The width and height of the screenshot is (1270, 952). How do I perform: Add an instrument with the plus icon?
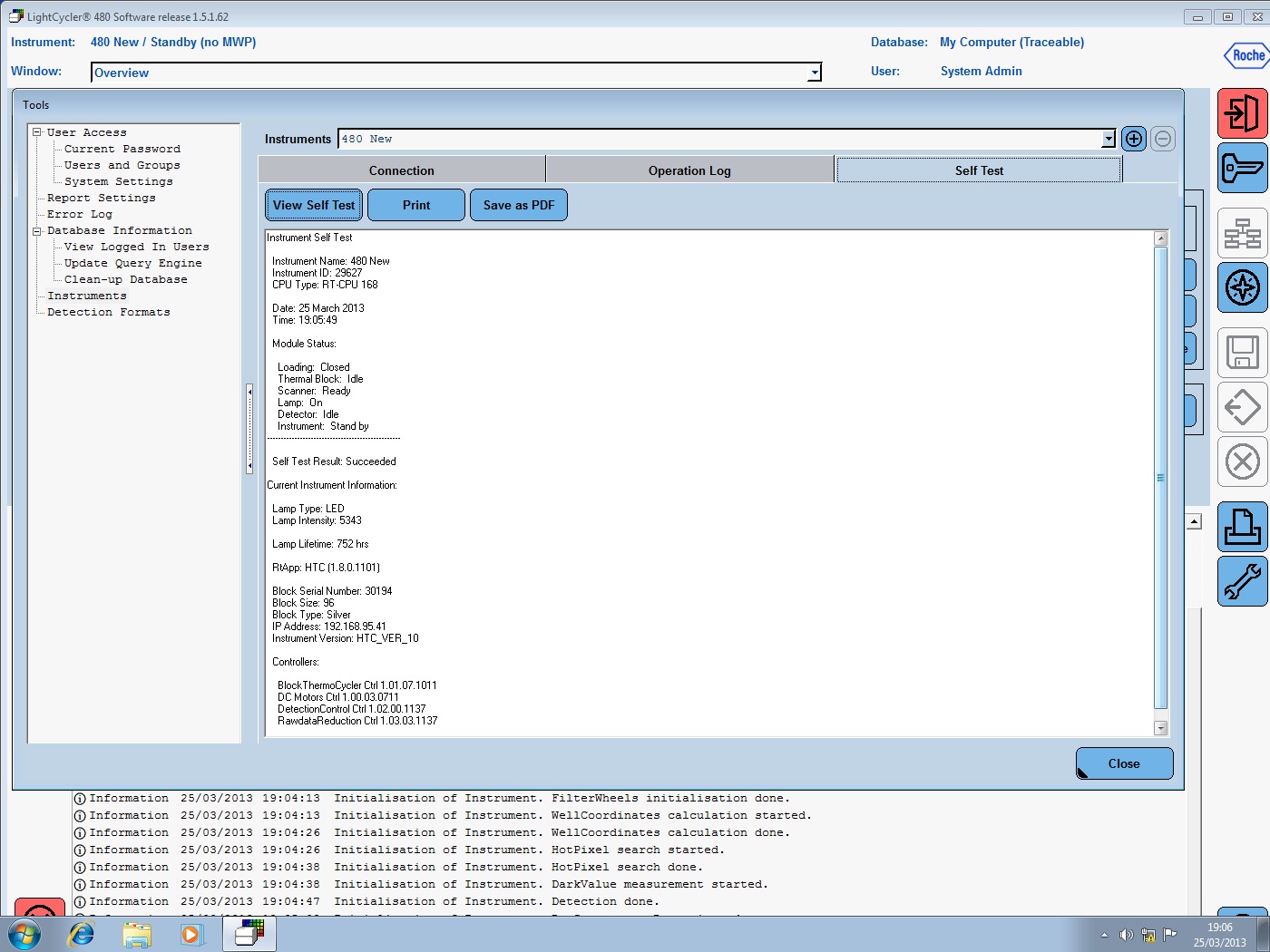(x=1133, y=138)
